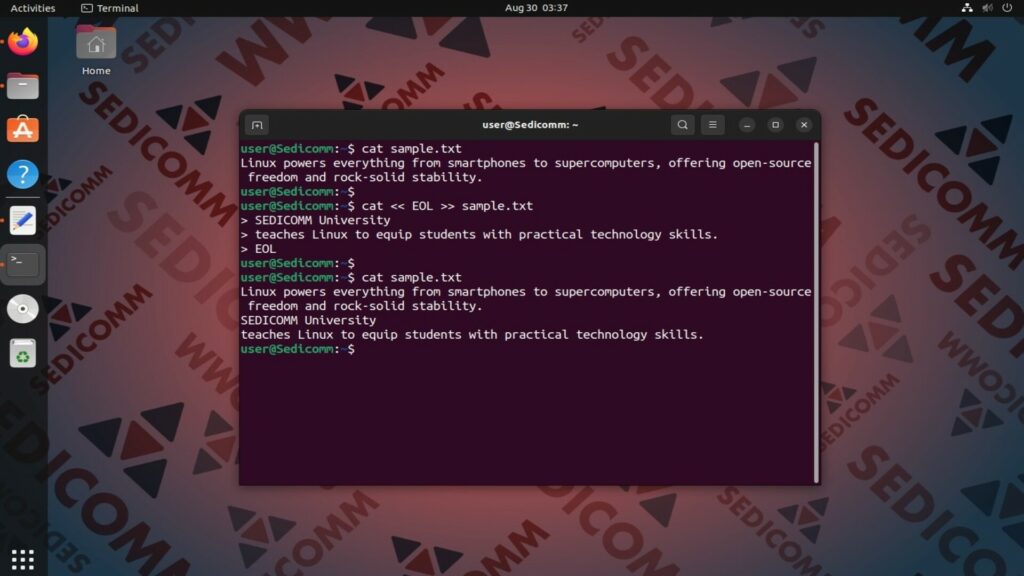Launch Firefox from the dock
The height and width of the screenshot is (576, 1024).
pyautogui.click(x=23, y=42)
